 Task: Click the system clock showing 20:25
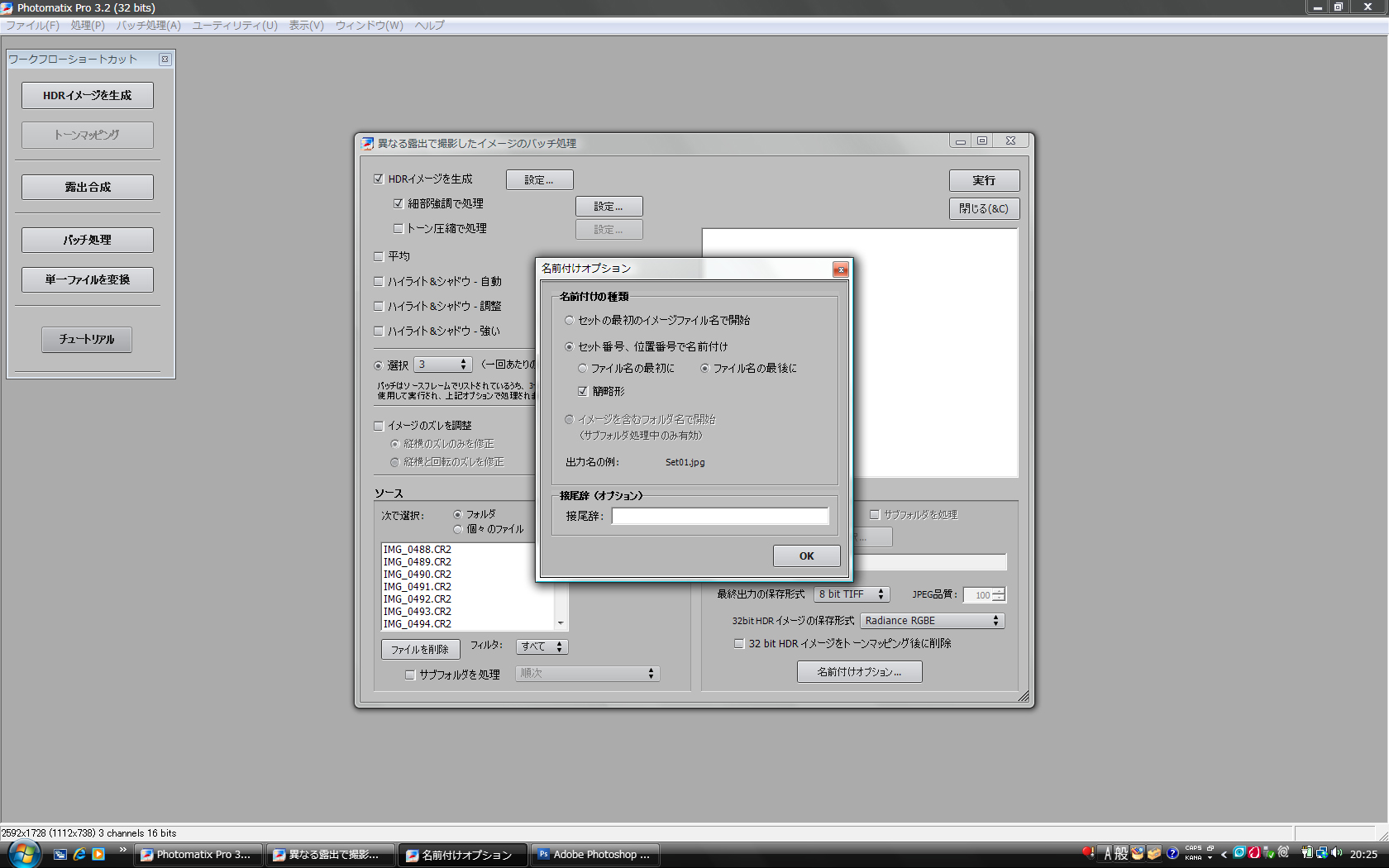1363,854
